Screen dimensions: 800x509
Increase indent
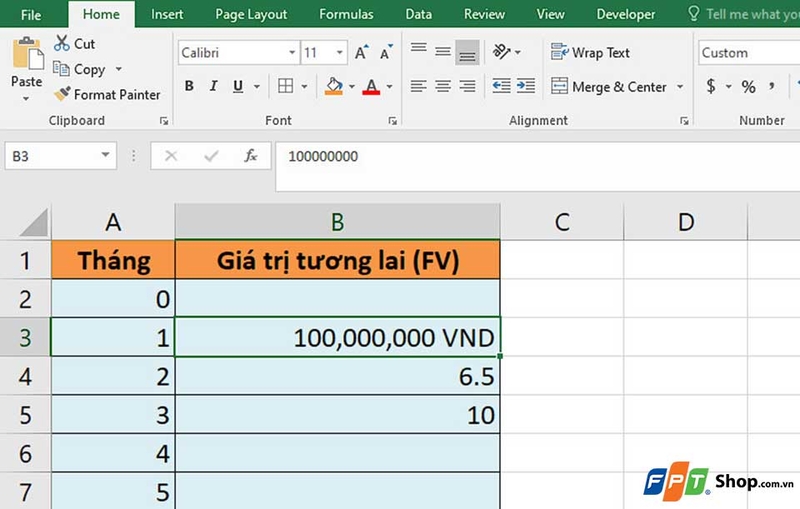point(526,86)
